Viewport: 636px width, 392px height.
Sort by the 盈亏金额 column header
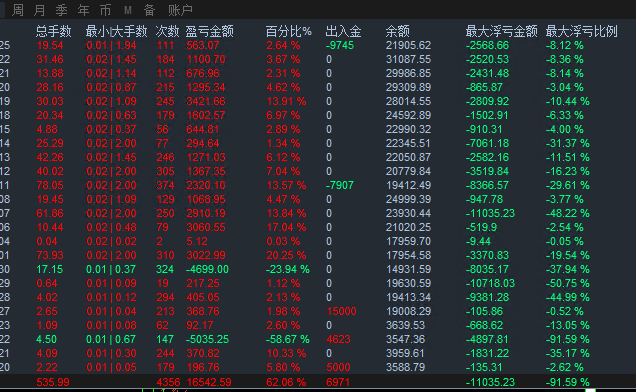209,31
